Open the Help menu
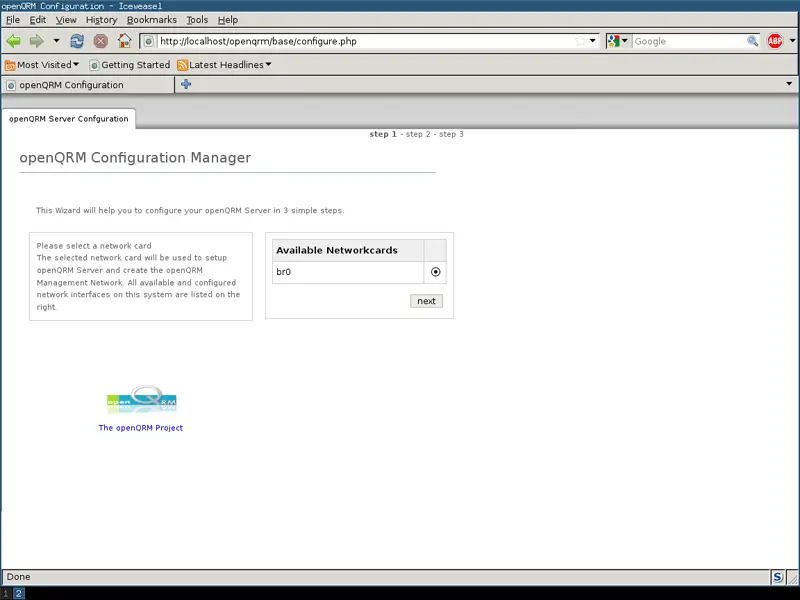 pos(228,20)
